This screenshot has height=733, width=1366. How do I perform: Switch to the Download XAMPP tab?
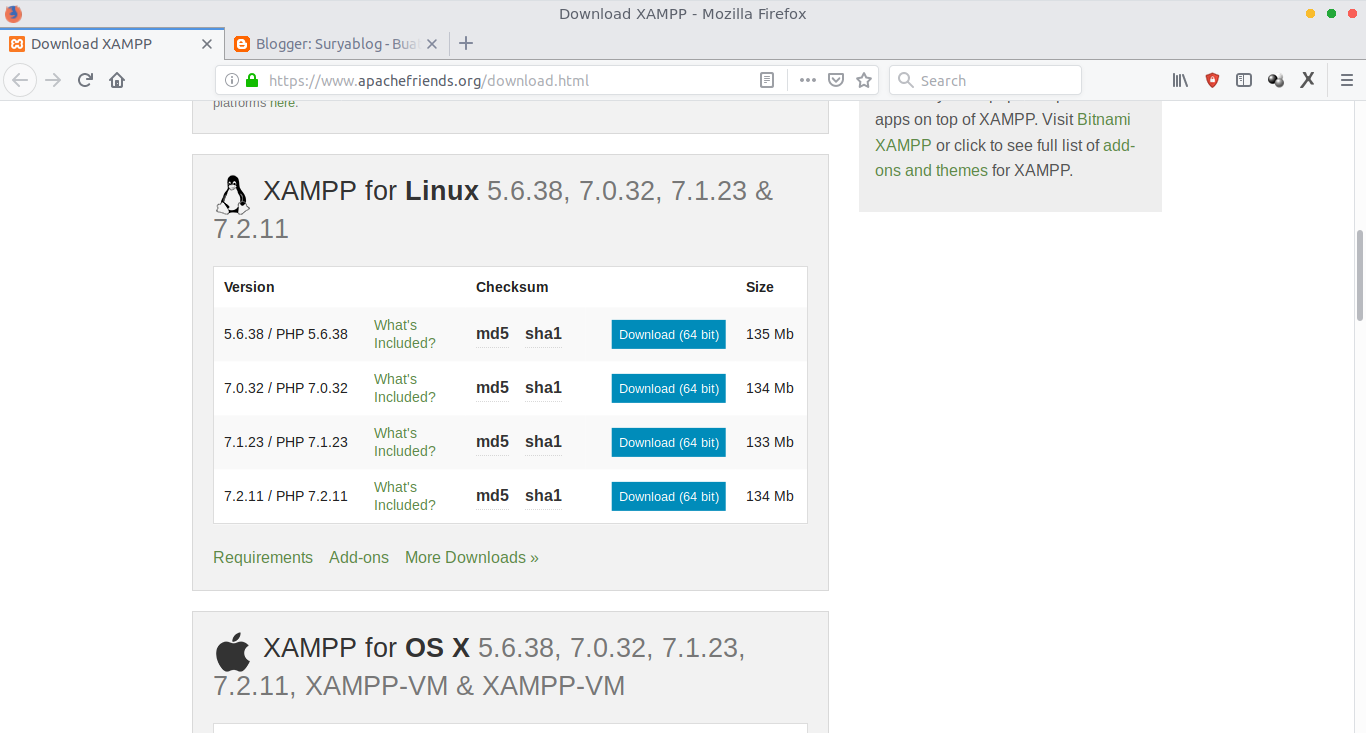[112, 44]
